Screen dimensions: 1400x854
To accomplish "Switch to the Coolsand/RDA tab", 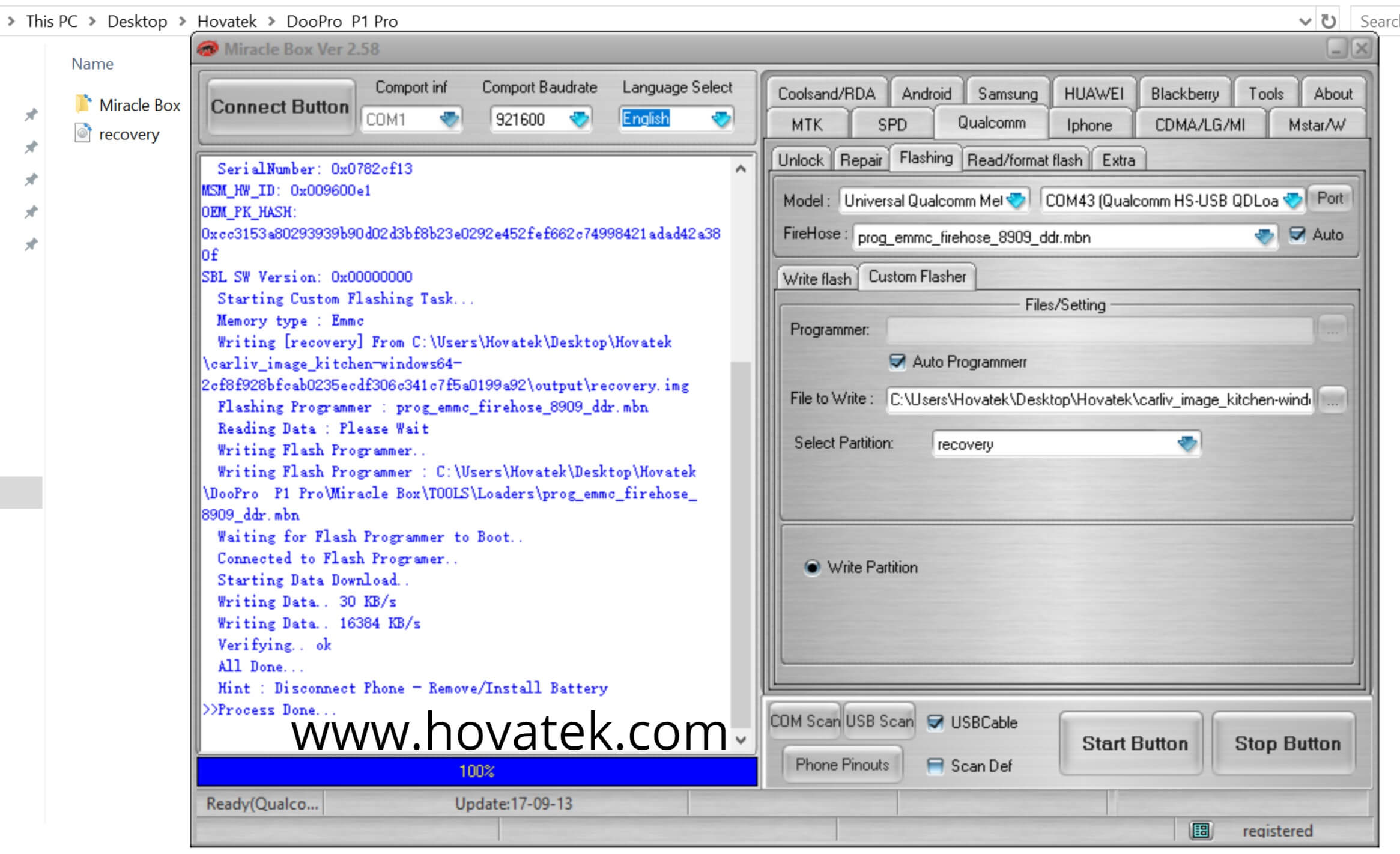I will pyautogui.click(x=827, y=94).
